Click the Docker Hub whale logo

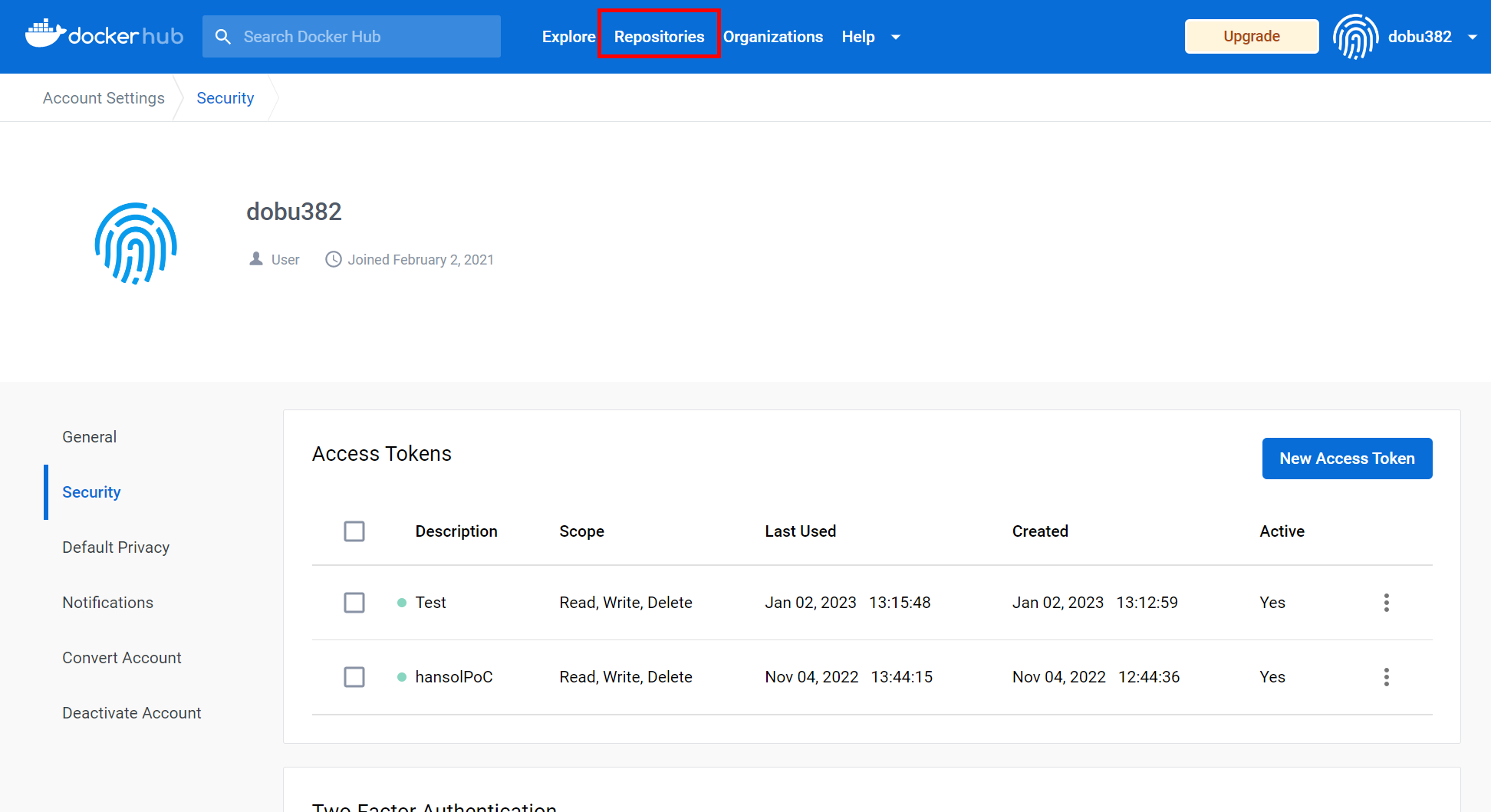(x=104, y=35)
